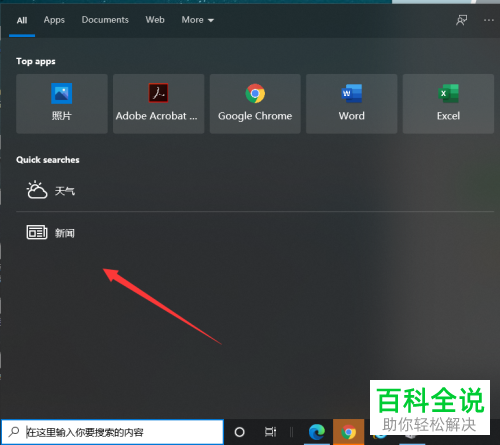Viewport: 500px width, 445px height.
Task: Click the taskbar search input box
Action: click(x=112, y=432)
